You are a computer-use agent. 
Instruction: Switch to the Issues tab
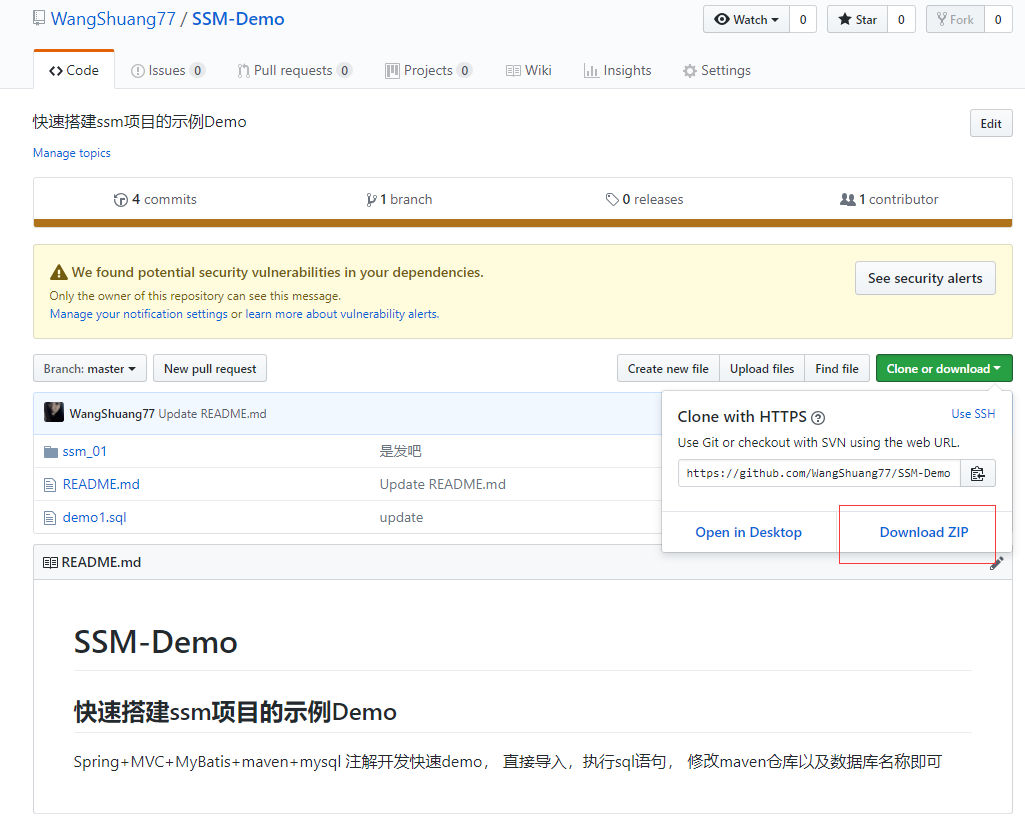[167, 70]
